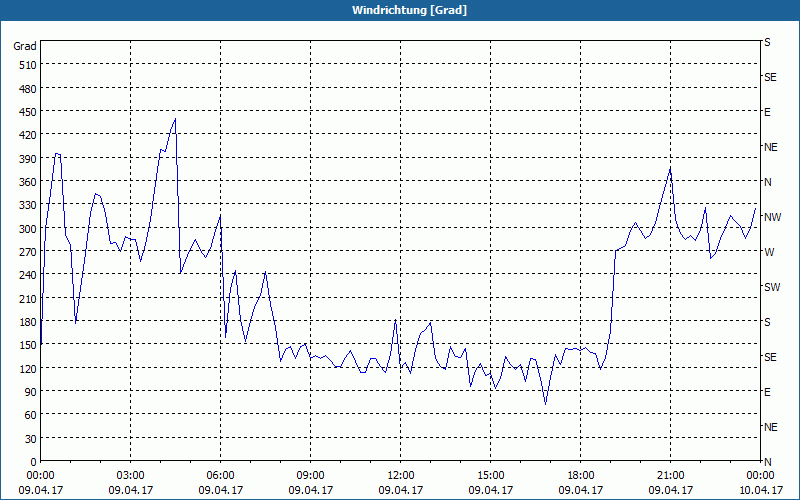Select the N compass label at zero level
This screenshot has height=500, width=800.
(x=767, y=462)
